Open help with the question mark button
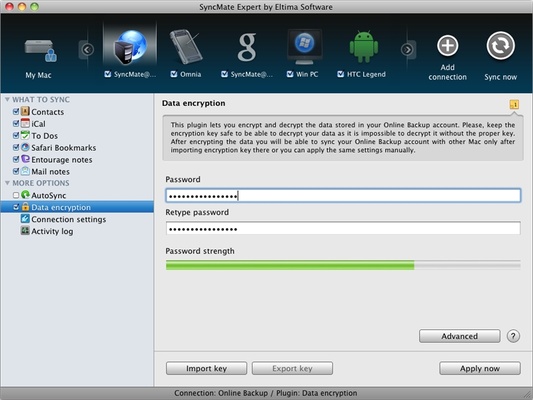 513,336
